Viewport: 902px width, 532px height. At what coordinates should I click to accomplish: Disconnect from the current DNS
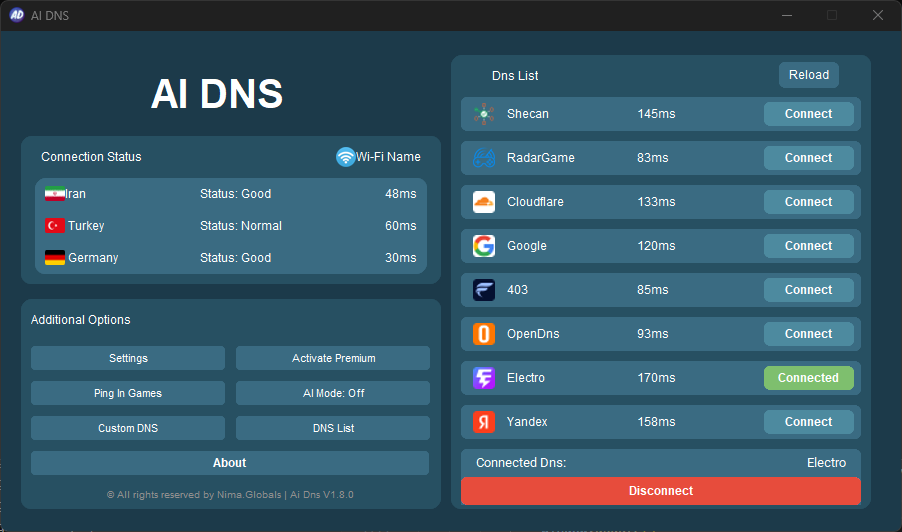(660, 491)
